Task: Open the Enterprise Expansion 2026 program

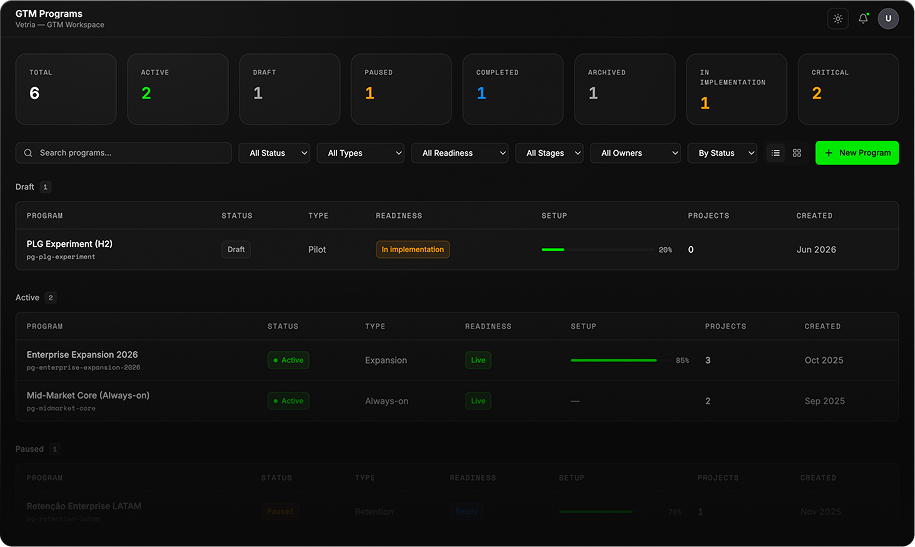Action: [82, 355]
